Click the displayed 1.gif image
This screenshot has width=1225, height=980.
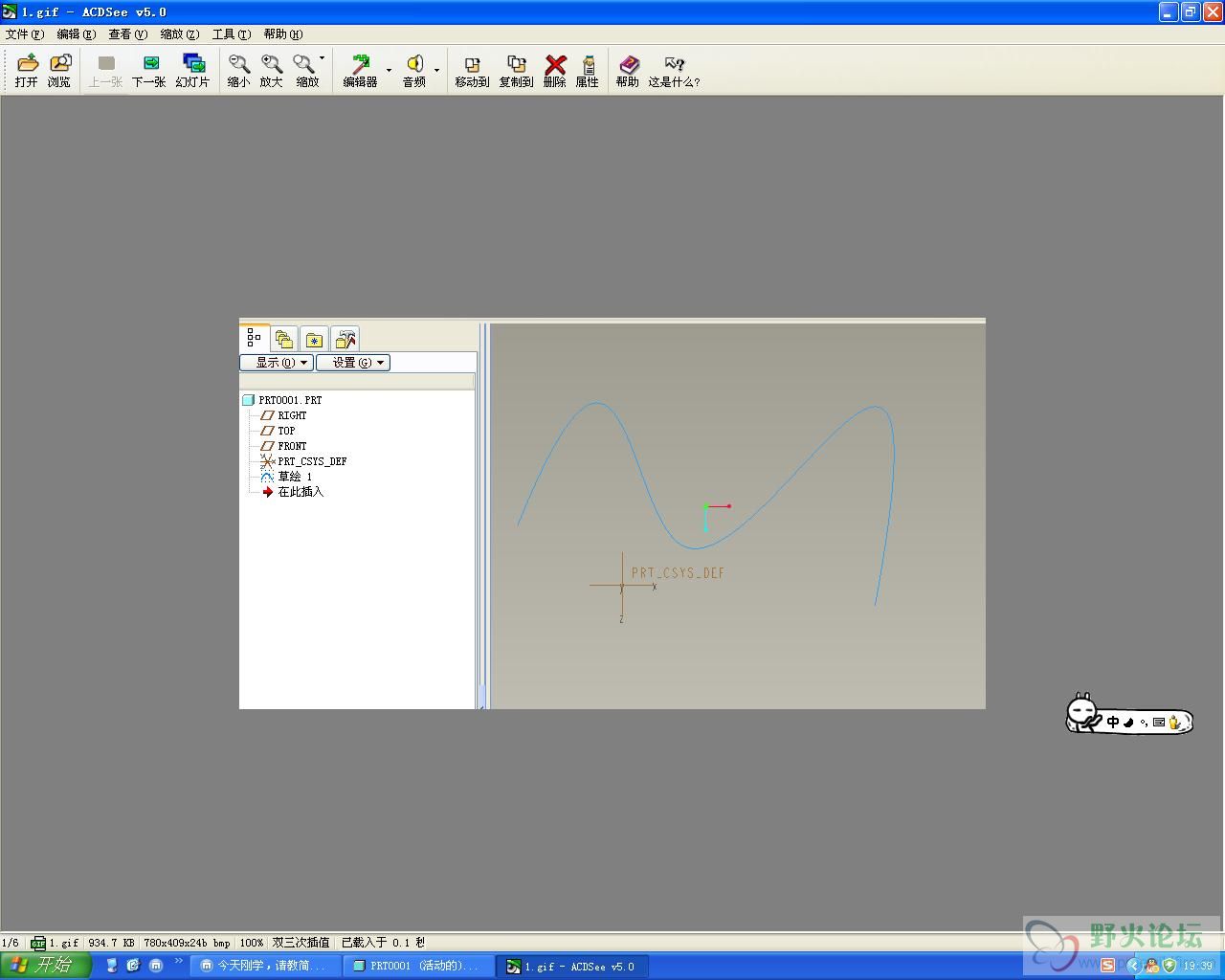click(x=612, y=514)
